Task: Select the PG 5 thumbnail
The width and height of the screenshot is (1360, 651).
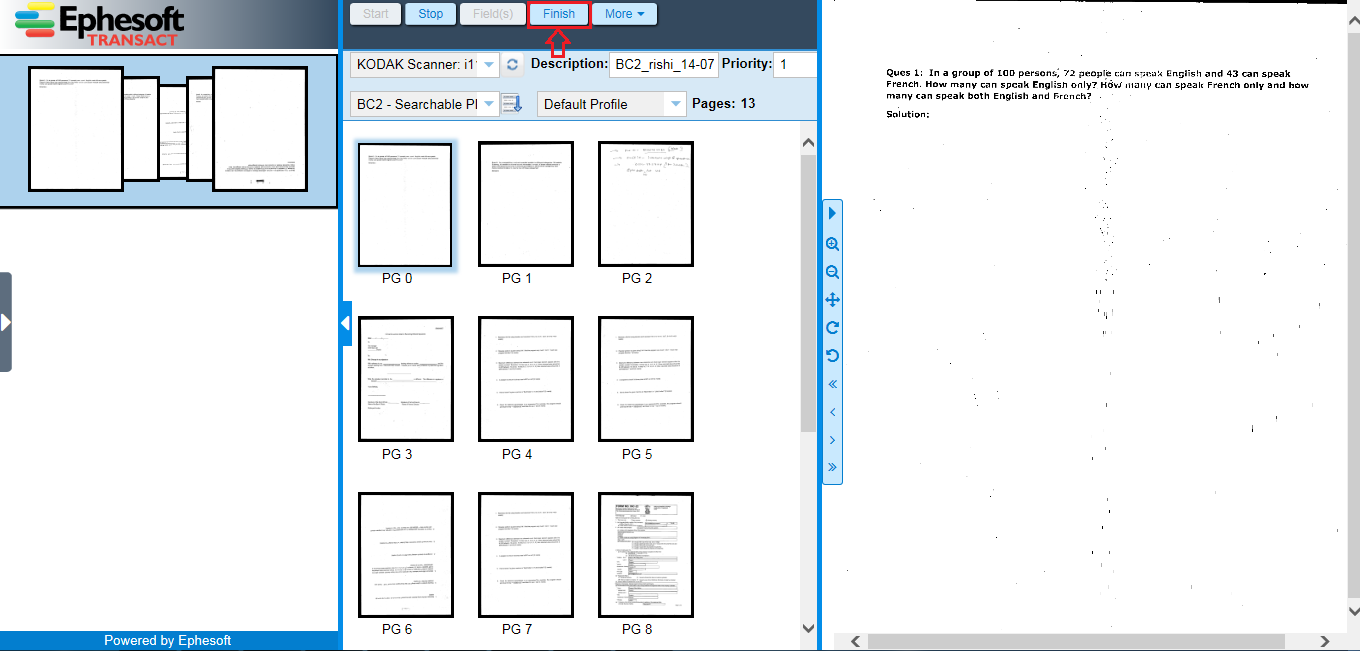Action: tap(646, 379)
